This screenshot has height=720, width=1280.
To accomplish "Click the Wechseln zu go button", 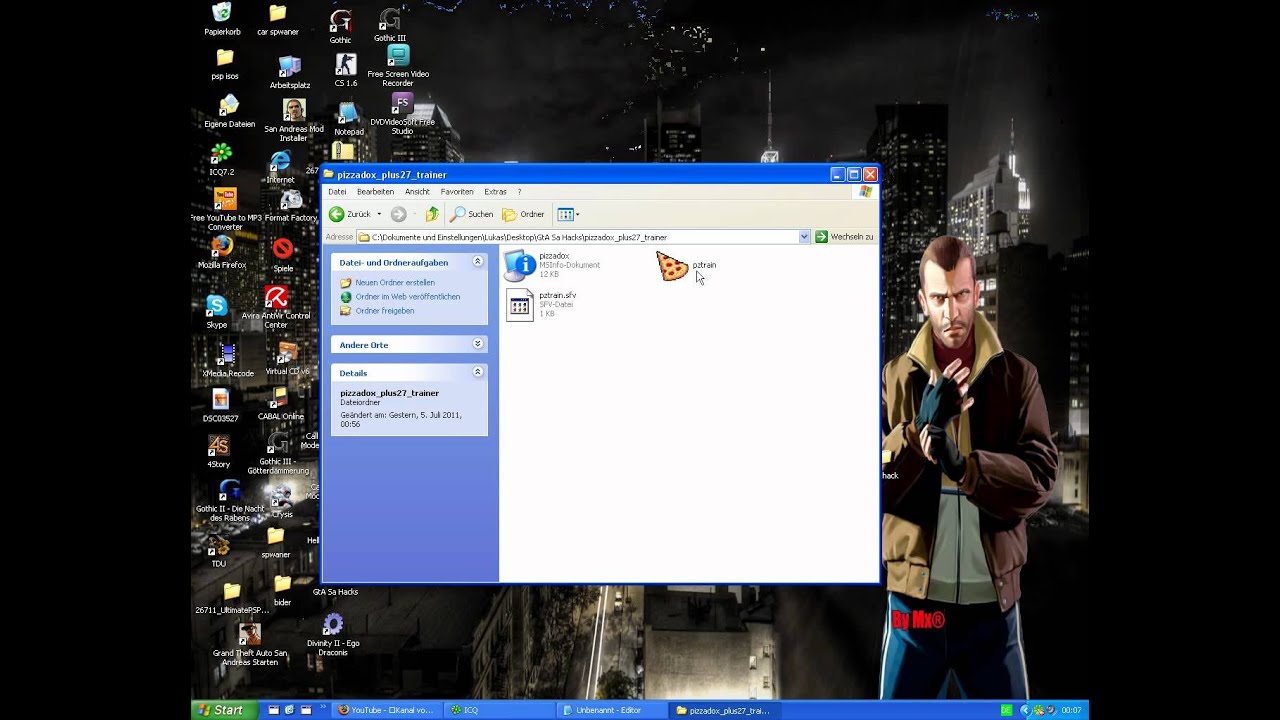I will click(x=845, y=237).
